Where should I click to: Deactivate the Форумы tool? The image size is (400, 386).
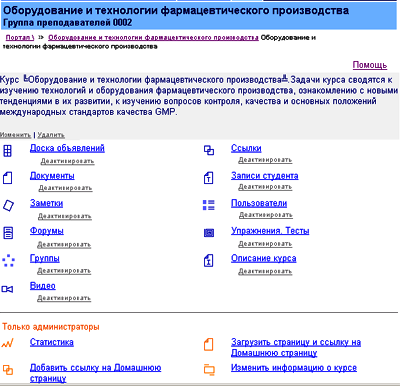[64, 244]
